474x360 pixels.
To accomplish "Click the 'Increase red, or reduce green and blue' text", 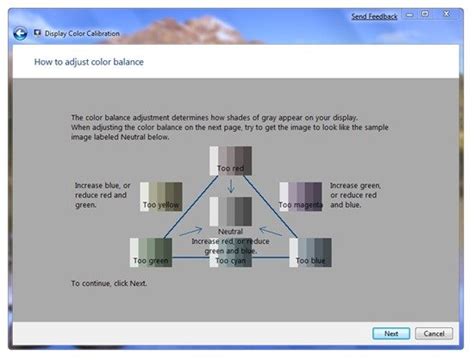I will [230, 246].
